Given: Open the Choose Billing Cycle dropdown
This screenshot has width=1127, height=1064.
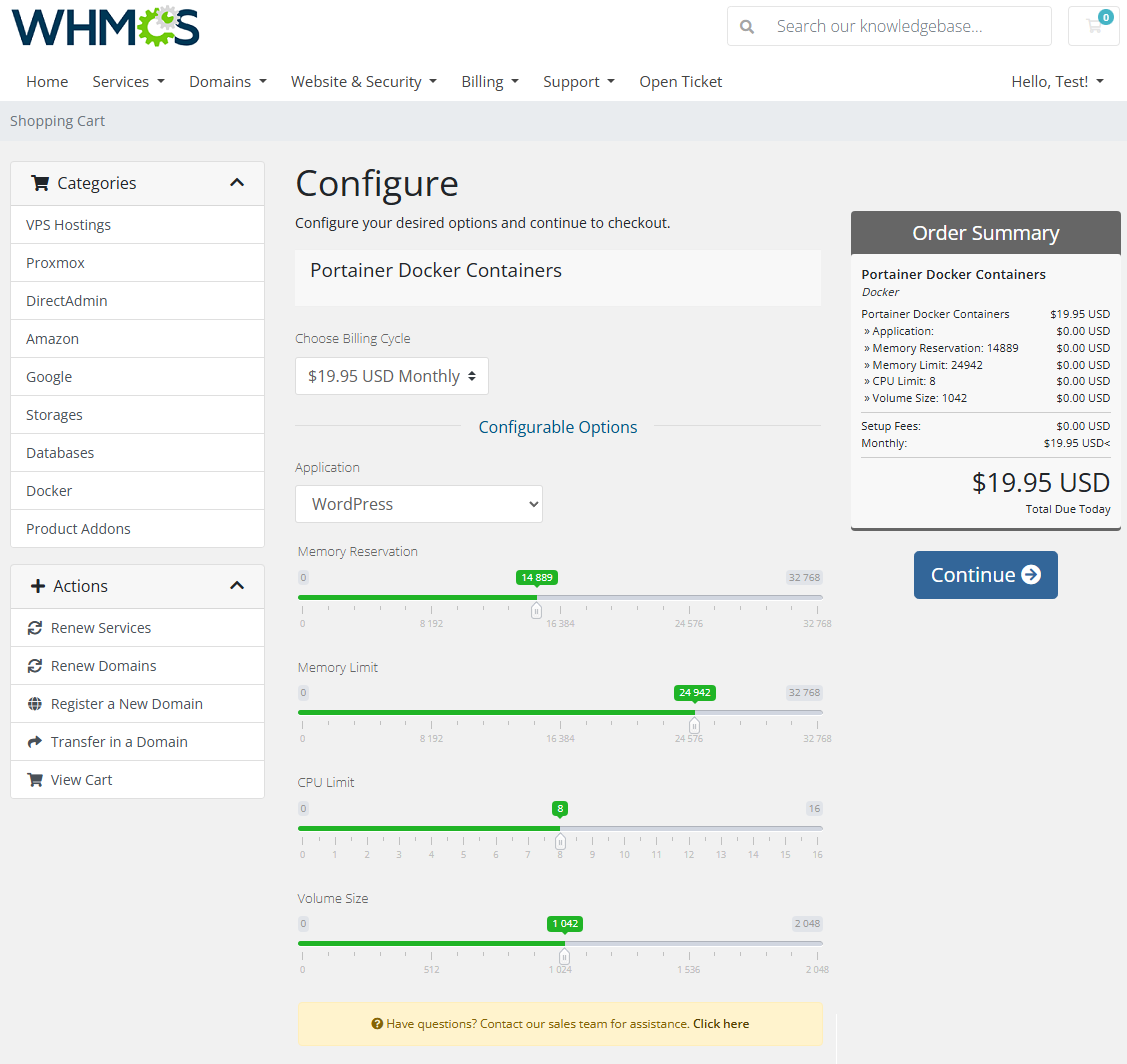Looking at the screenshot, I should click(x=391, y=375).
